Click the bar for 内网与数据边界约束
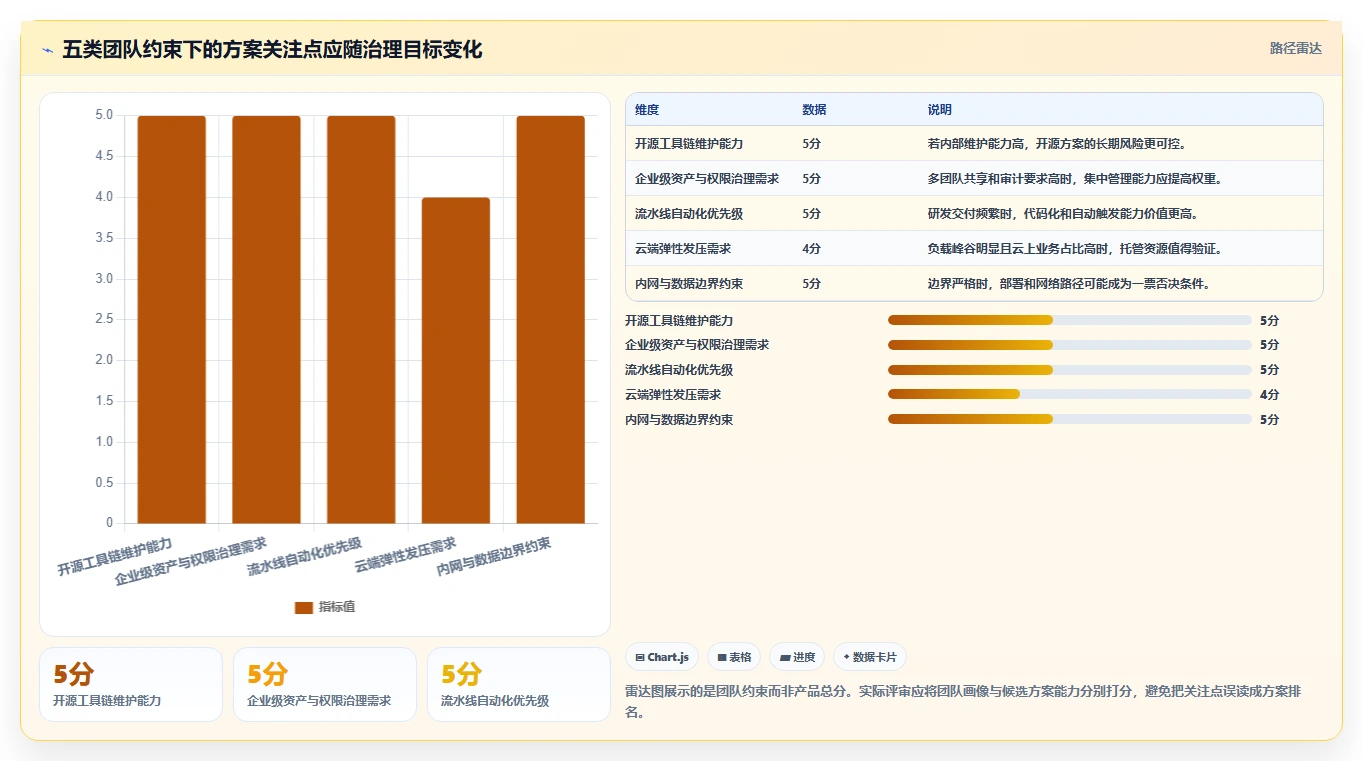 click(550, 319)
